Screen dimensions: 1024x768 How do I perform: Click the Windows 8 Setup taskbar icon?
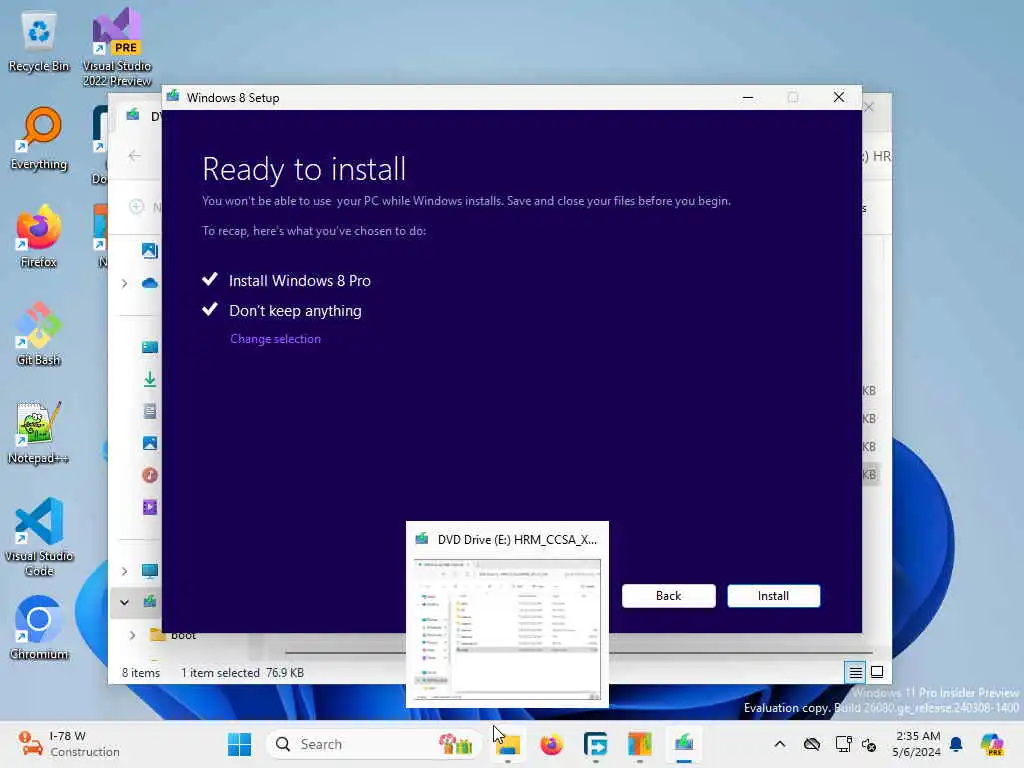coord(684,744)
